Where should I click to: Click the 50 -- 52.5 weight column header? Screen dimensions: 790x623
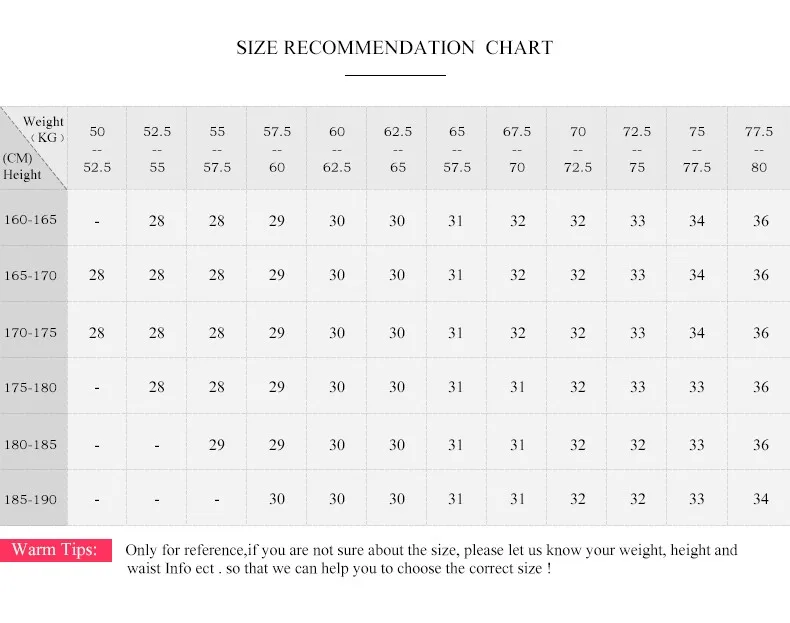coord(97,149)
